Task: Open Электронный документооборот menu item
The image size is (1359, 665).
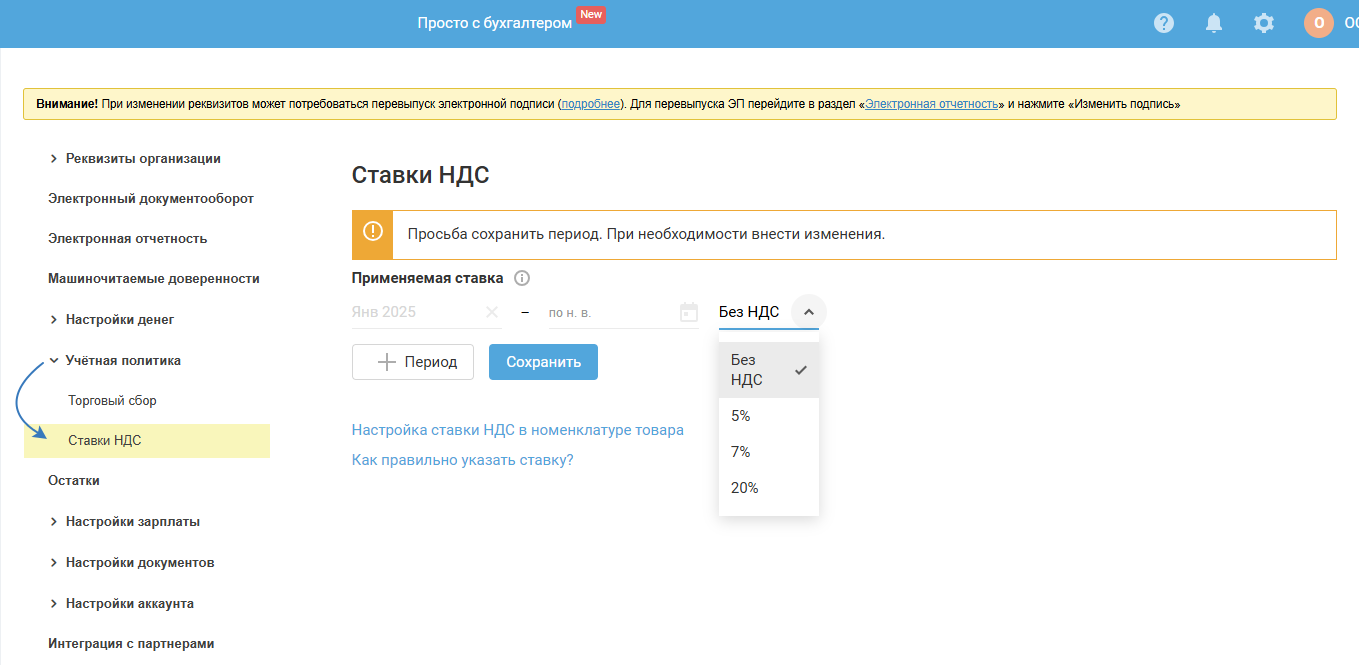Action: click(x=151, y=199)
